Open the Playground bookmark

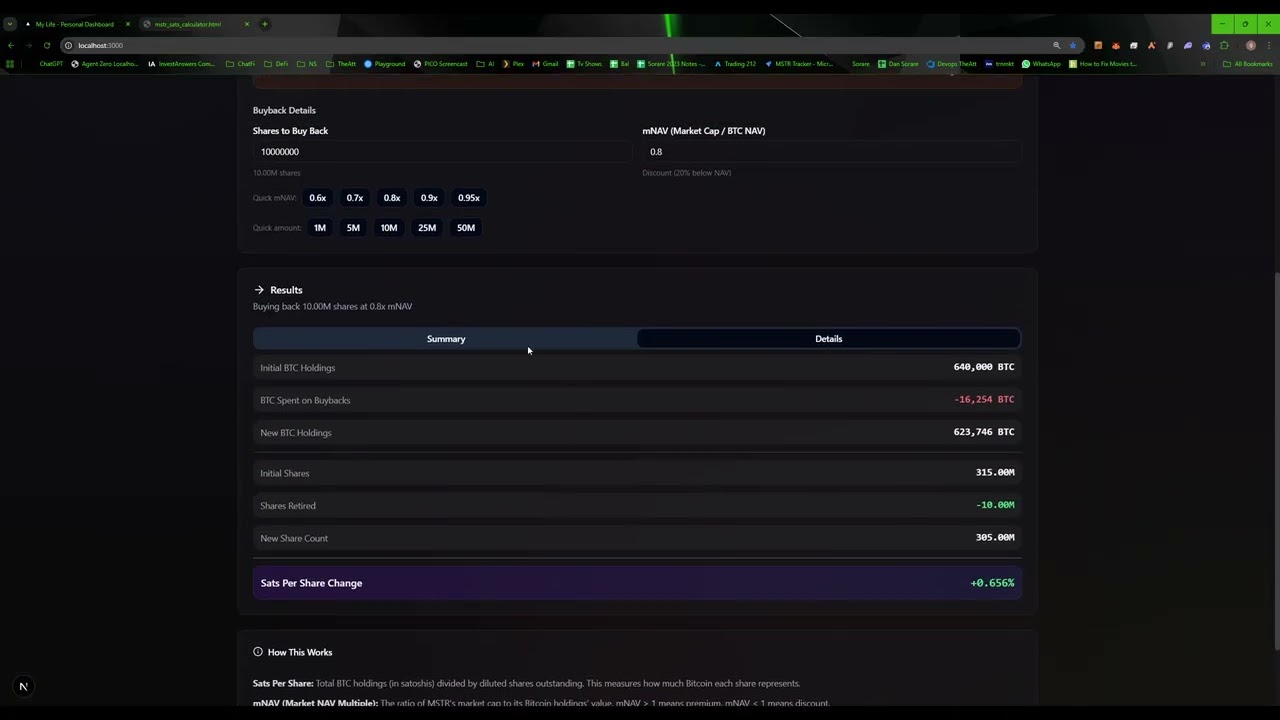pos(385,64)
